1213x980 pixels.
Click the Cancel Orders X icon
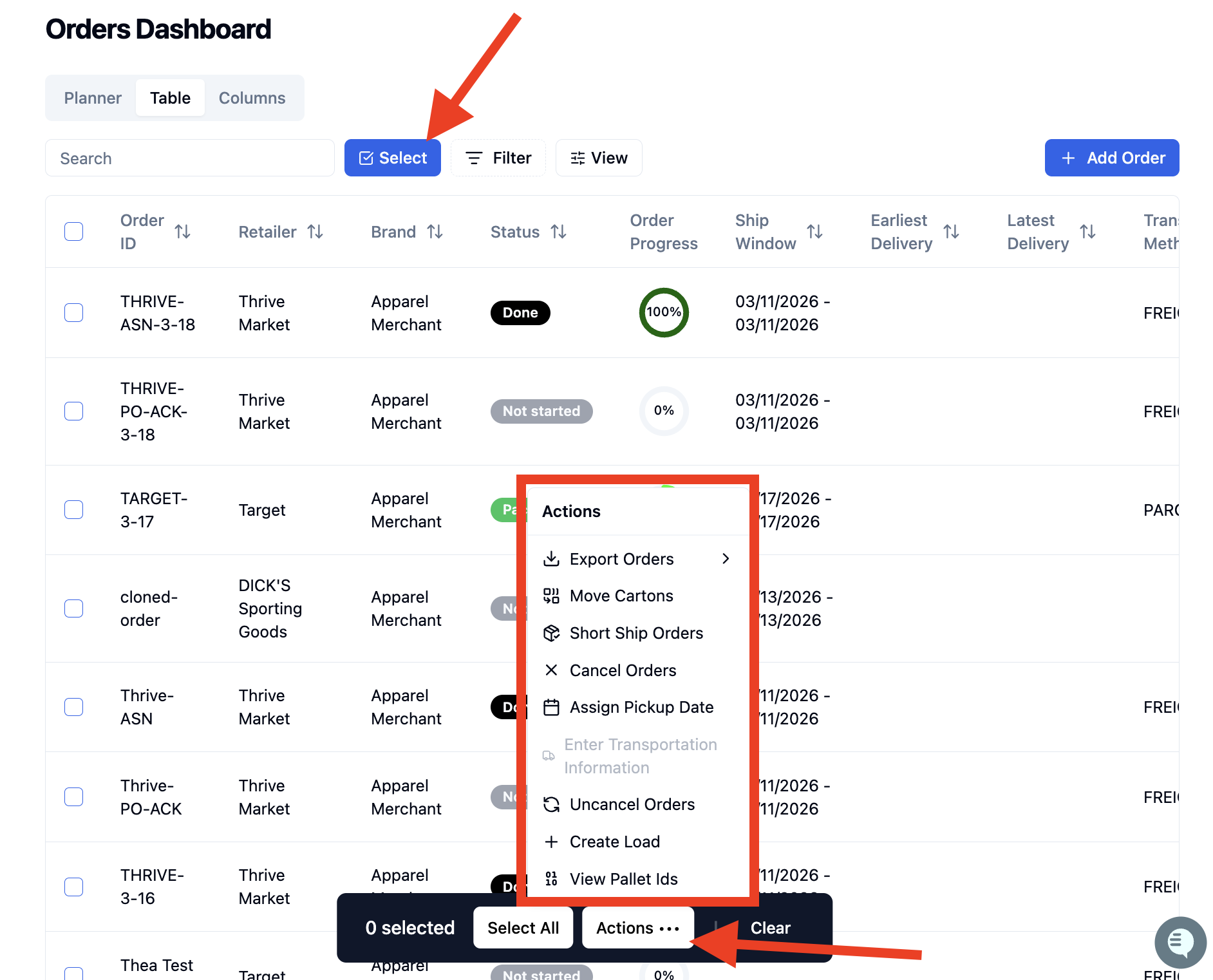click(x=551, y=670)
